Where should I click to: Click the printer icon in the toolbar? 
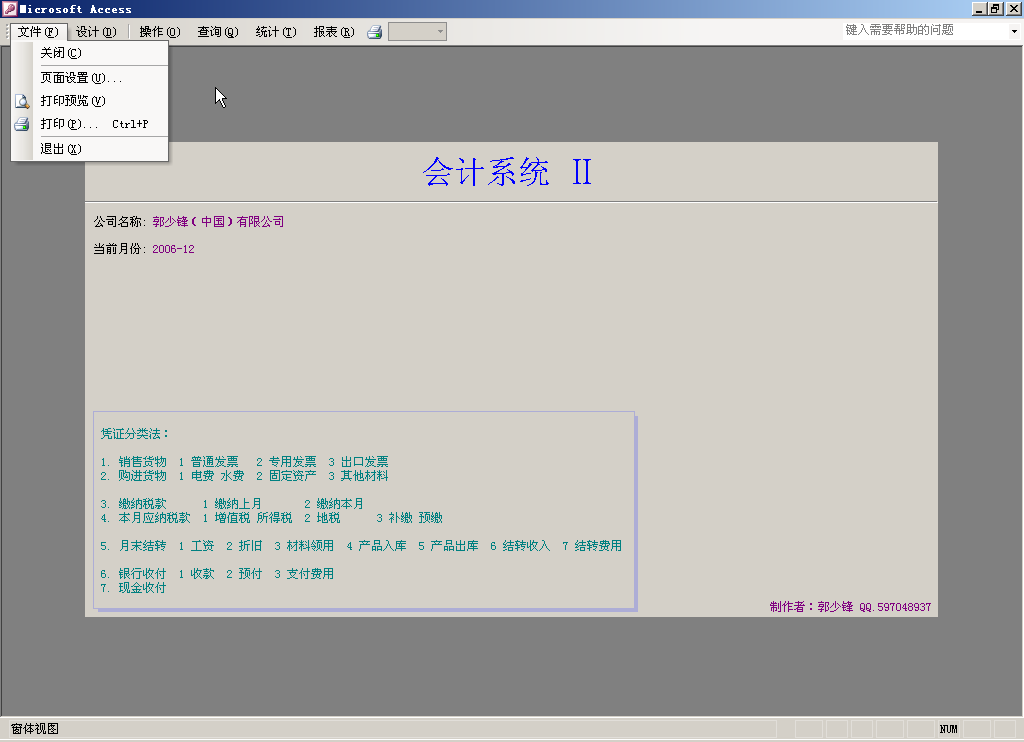(375, 32)
